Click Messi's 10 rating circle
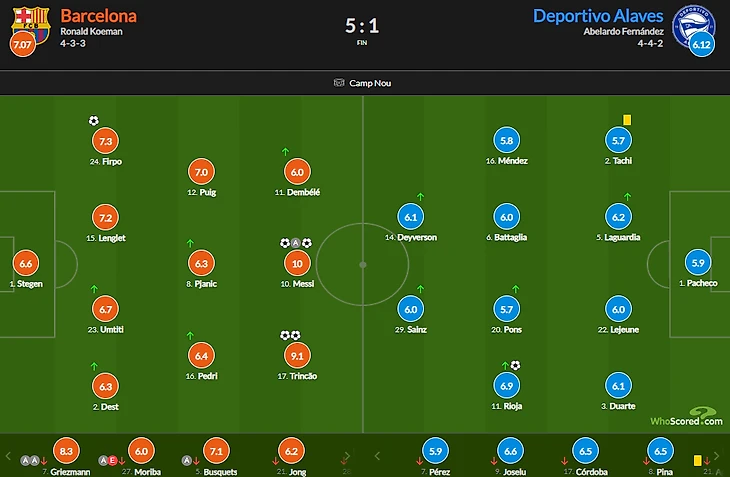Viewport: 730px width, 477px height. (x=297, y=263)
